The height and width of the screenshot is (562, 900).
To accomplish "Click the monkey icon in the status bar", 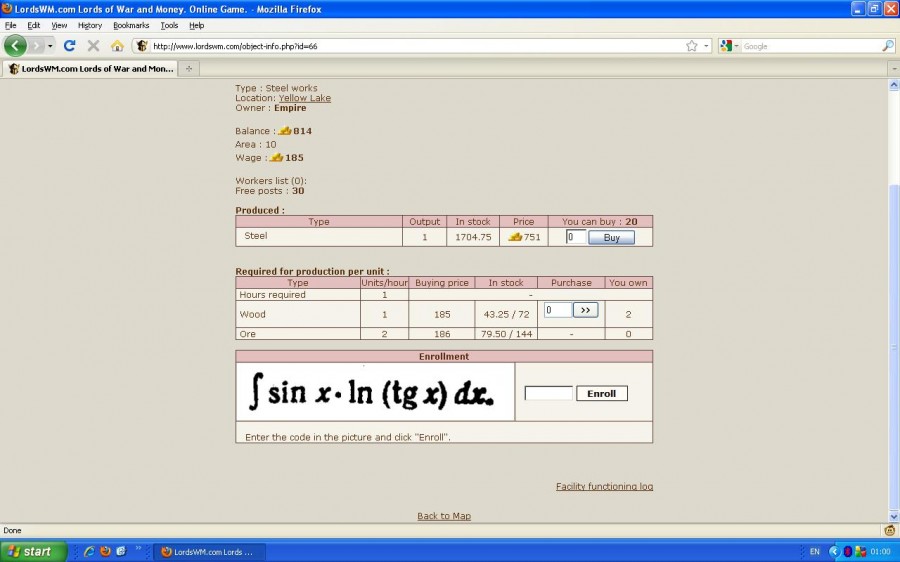I will [890, 530].
